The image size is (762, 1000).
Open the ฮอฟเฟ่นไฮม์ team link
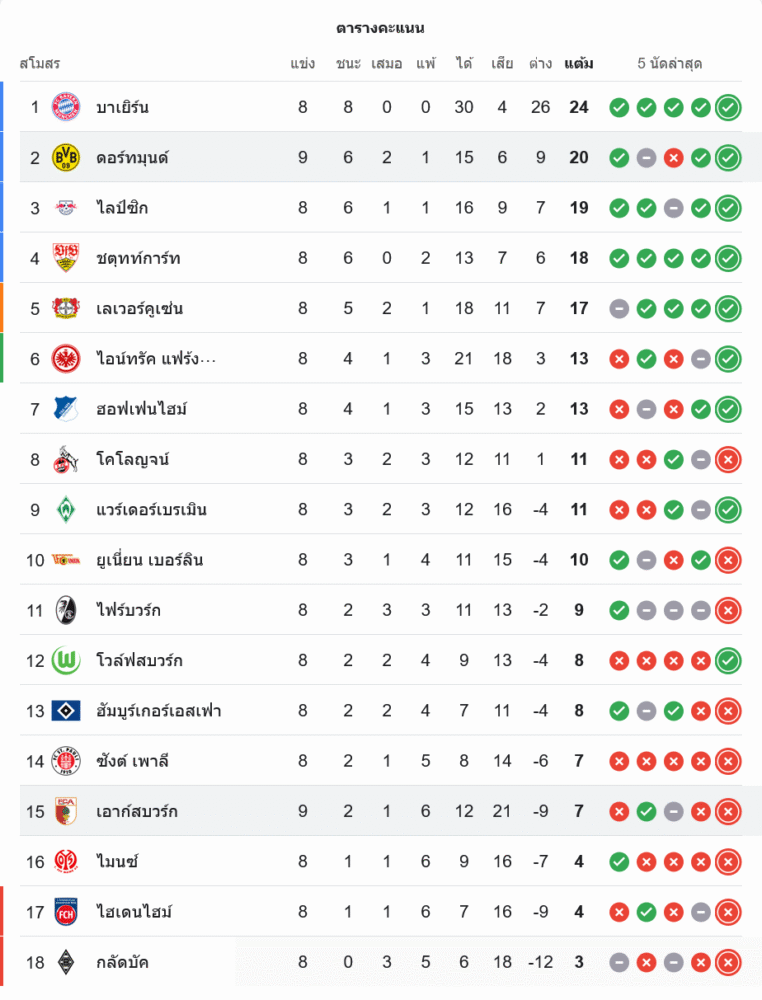[x=142, y=409]
